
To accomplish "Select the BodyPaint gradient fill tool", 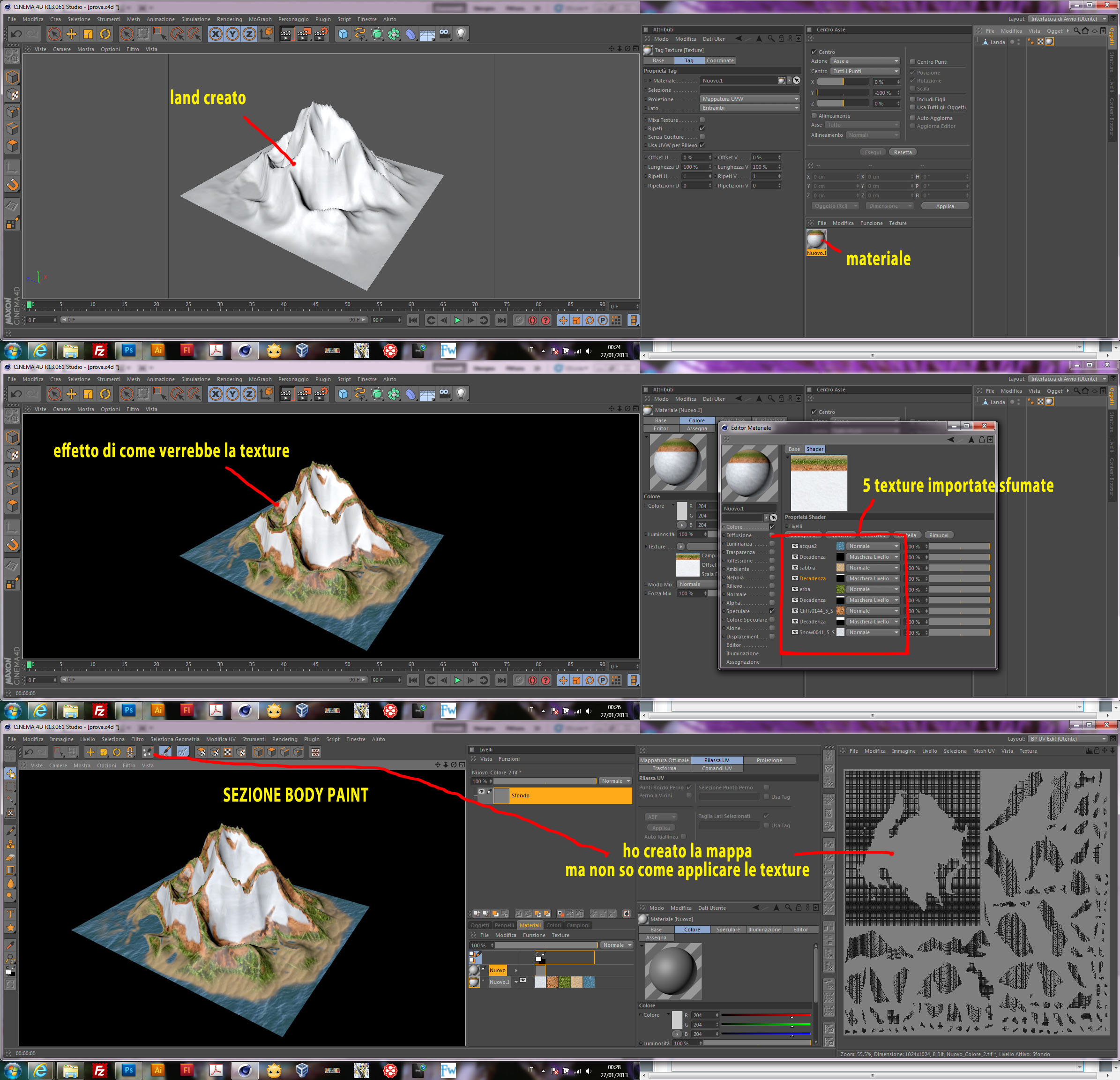I will point(10,870).
